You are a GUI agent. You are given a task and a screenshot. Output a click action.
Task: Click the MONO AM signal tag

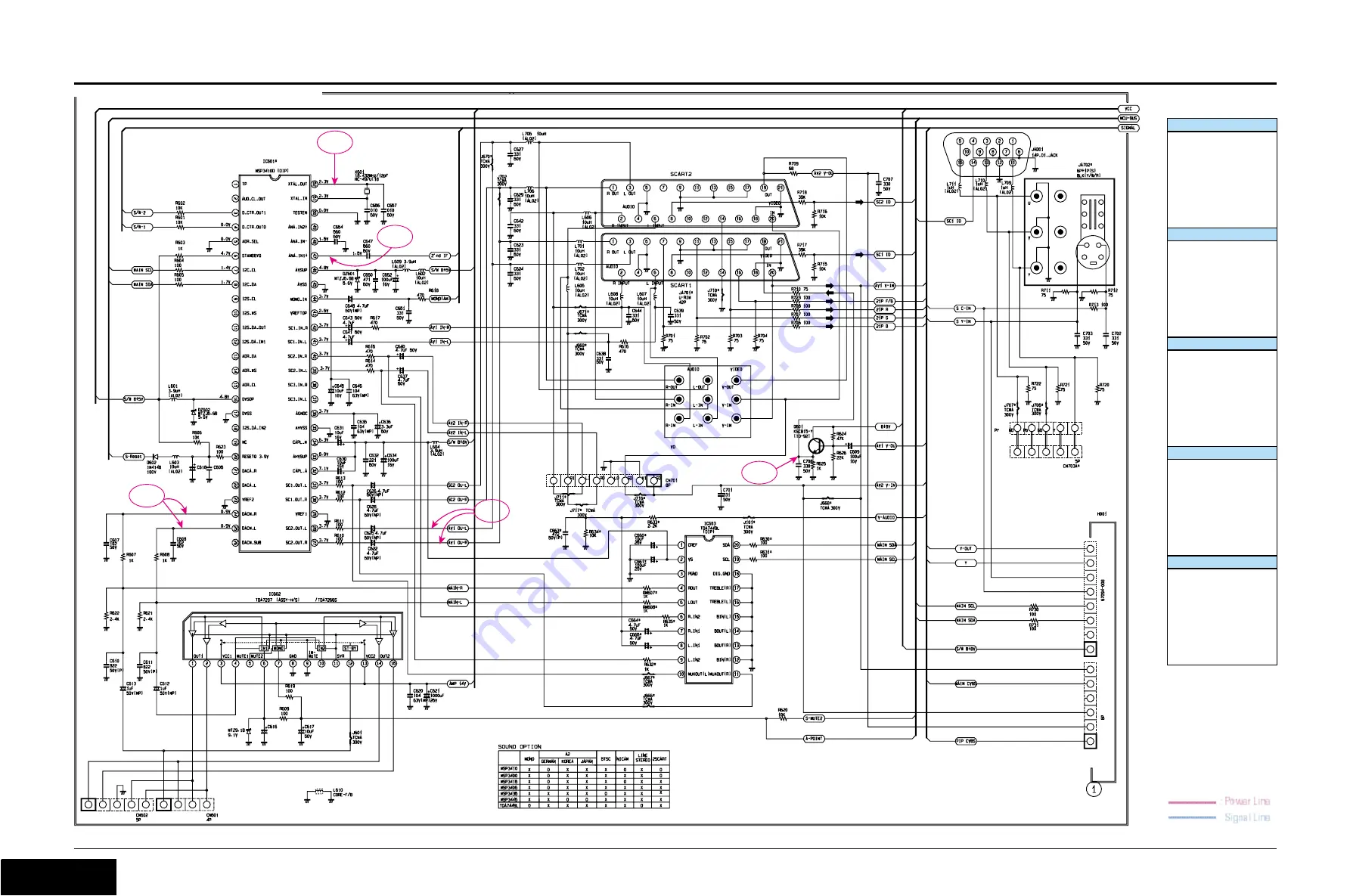[440, 299]
